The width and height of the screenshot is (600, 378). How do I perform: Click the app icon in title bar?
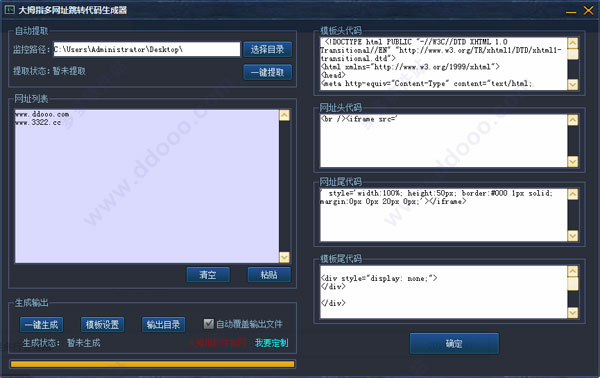(10, 10)
